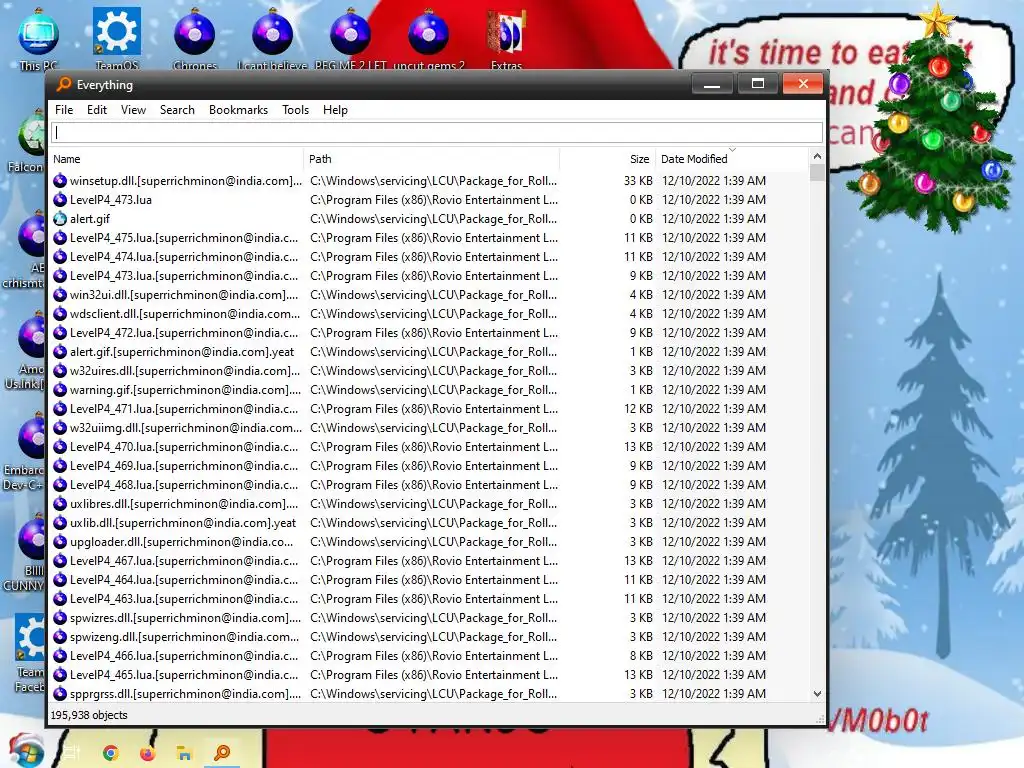Open the Search menu
Viewport: 1024px width, 768px height.
[177, 110]
